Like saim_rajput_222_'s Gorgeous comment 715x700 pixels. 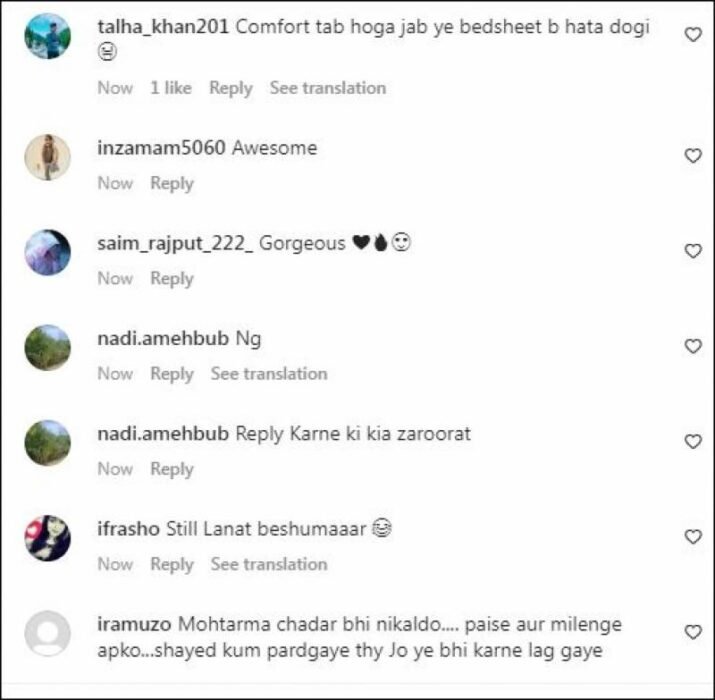pos(693,251)
